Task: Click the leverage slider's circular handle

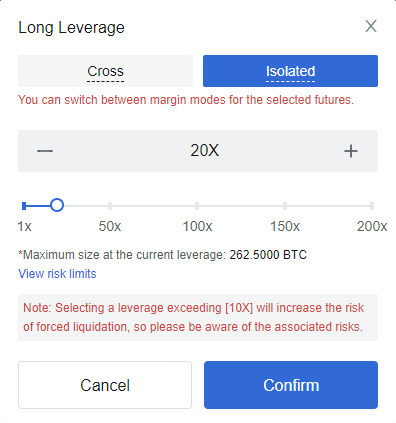Action: pyautogui.click(x=57, y=205)
